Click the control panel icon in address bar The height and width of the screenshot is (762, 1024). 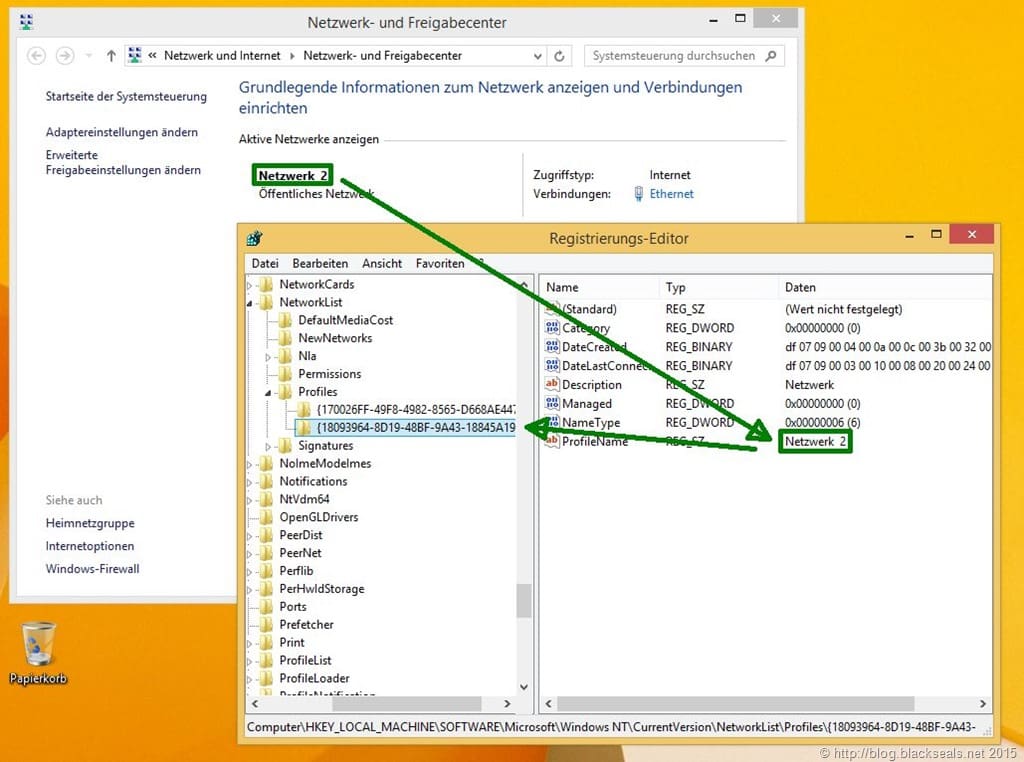(135, 56)
